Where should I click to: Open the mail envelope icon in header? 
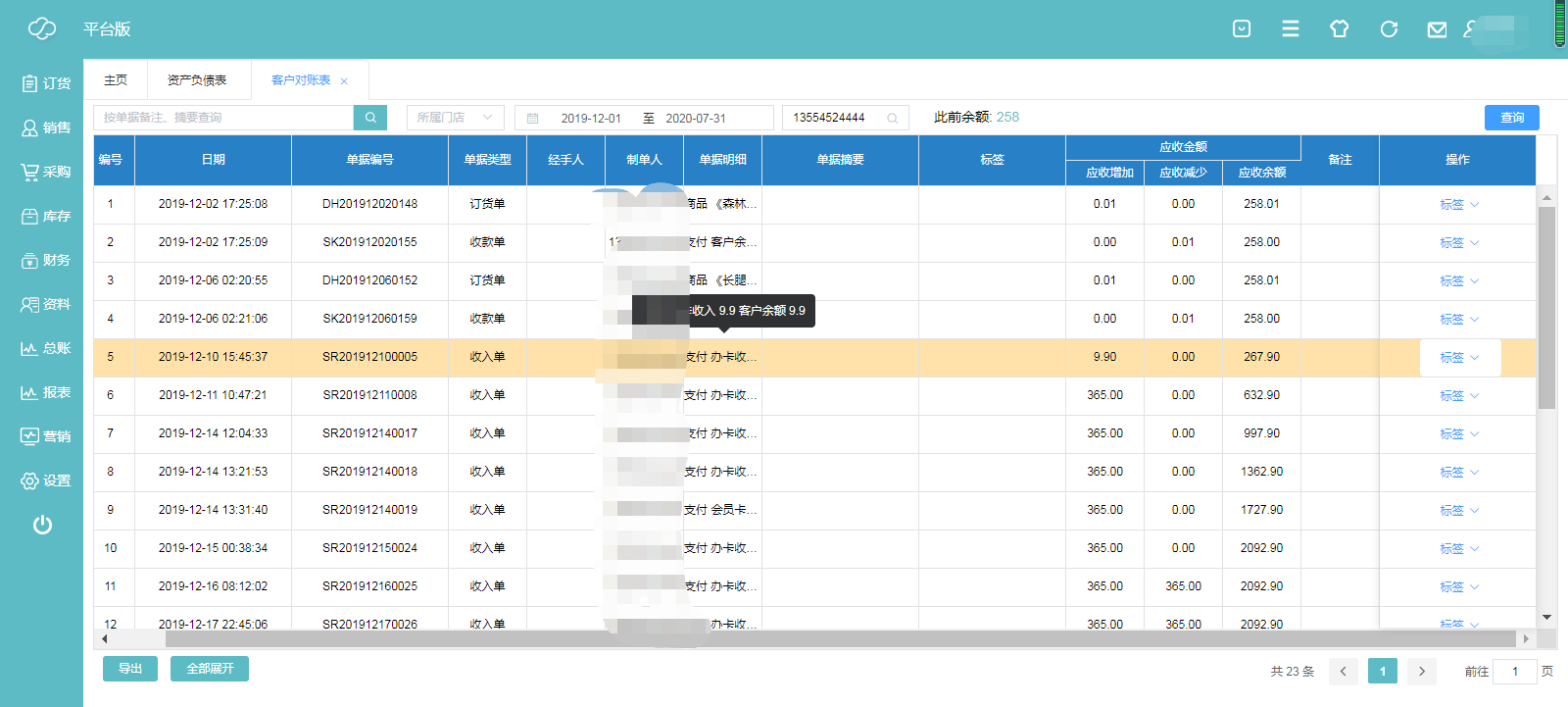click(1437, 29)
